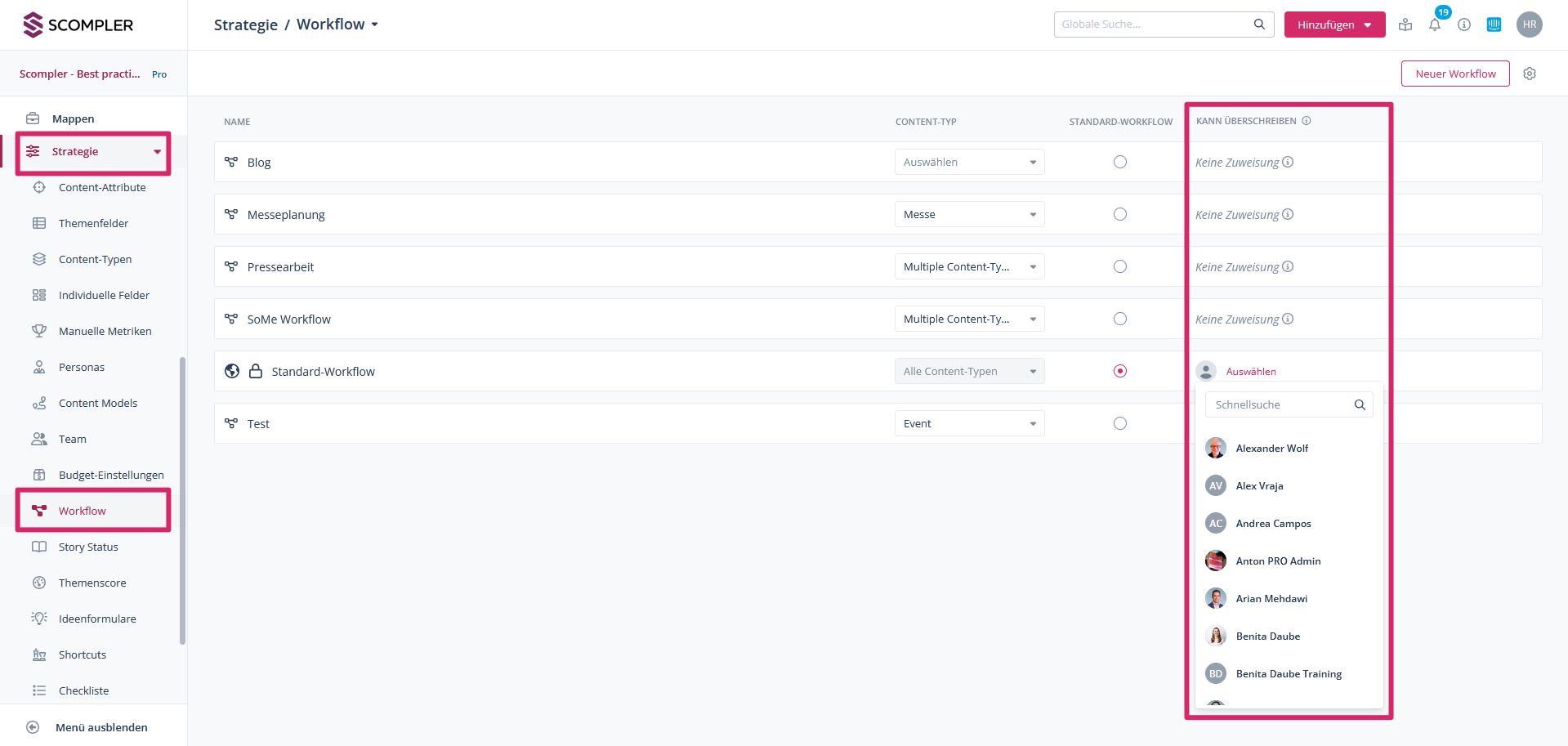
Task: Set Blog as the standard workflow
Action: coord(1119,162)
